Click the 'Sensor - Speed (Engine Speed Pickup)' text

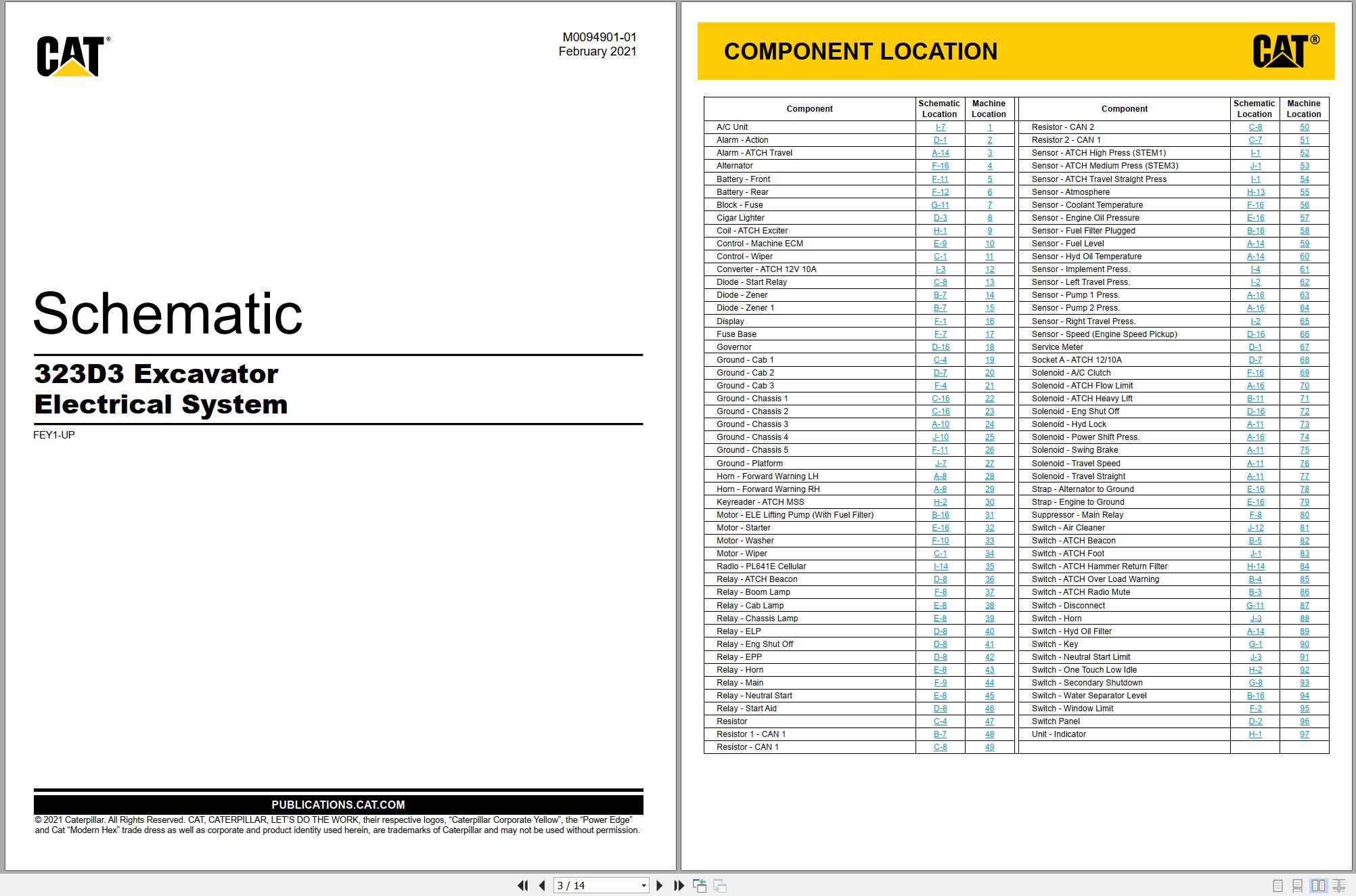[x=1104, y=334]
